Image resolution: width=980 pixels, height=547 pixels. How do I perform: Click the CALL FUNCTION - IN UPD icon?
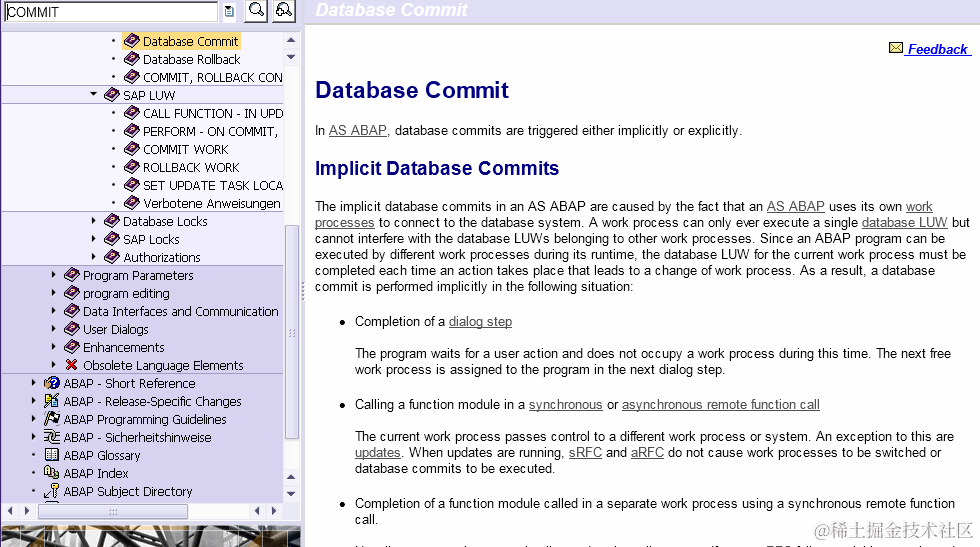[131, 113]
